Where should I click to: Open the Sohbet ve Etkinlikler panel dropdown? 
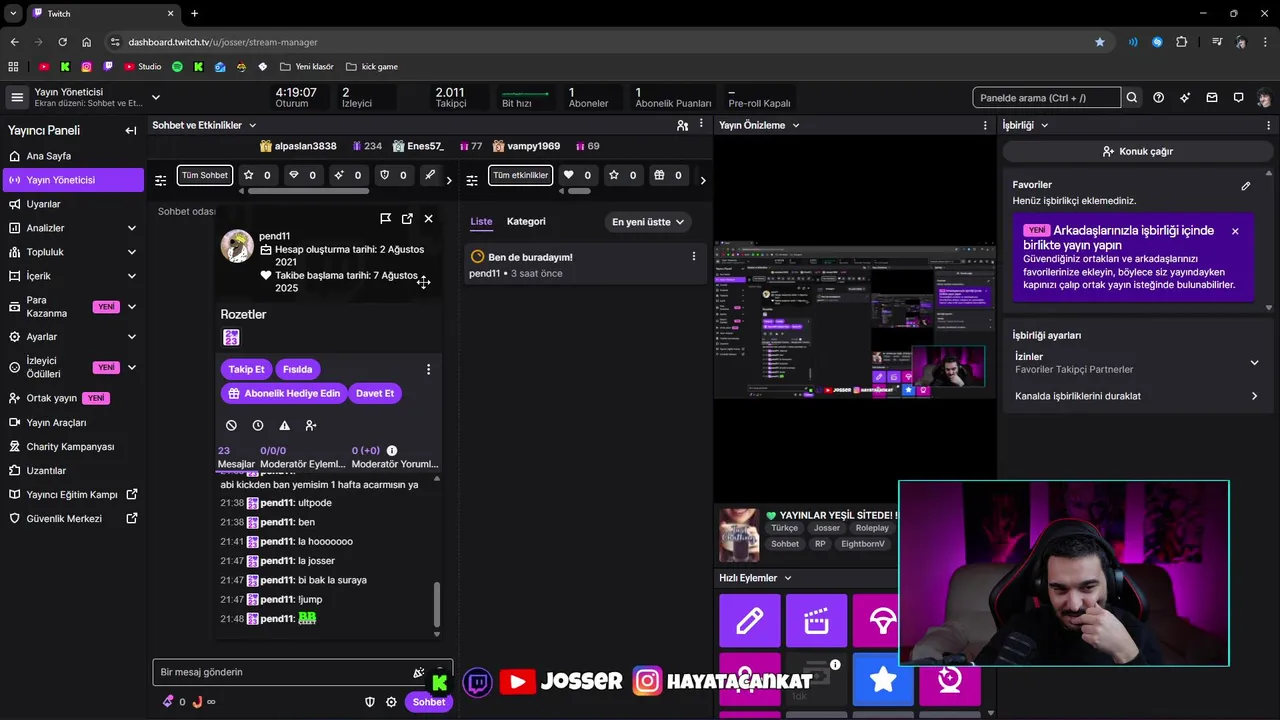204,125
